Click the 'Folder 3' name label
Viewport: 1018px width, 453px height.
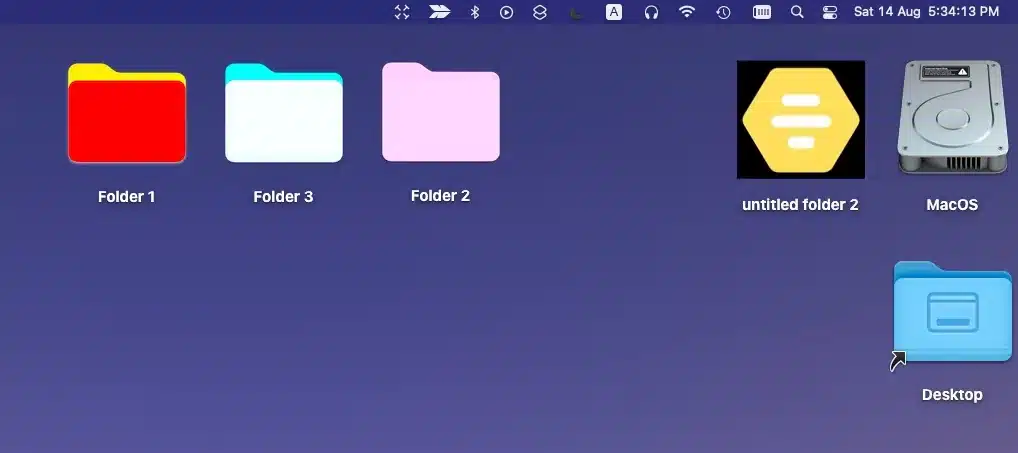[x=283, y=197]
